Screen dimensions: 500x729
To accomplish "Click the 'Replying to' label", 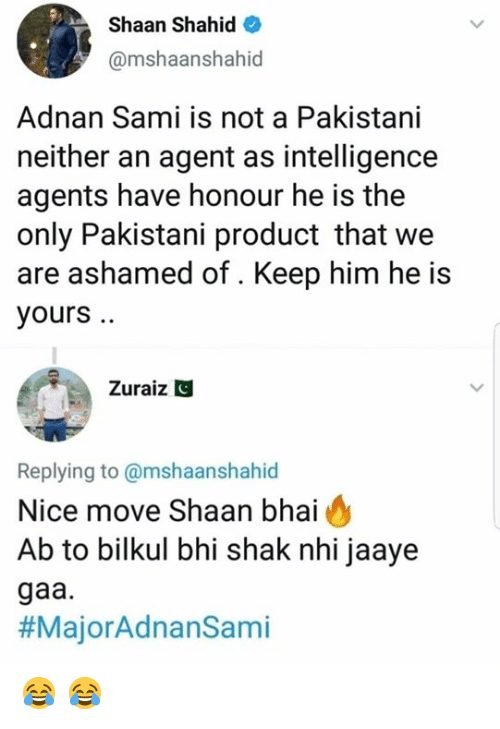I will point(68,471).
